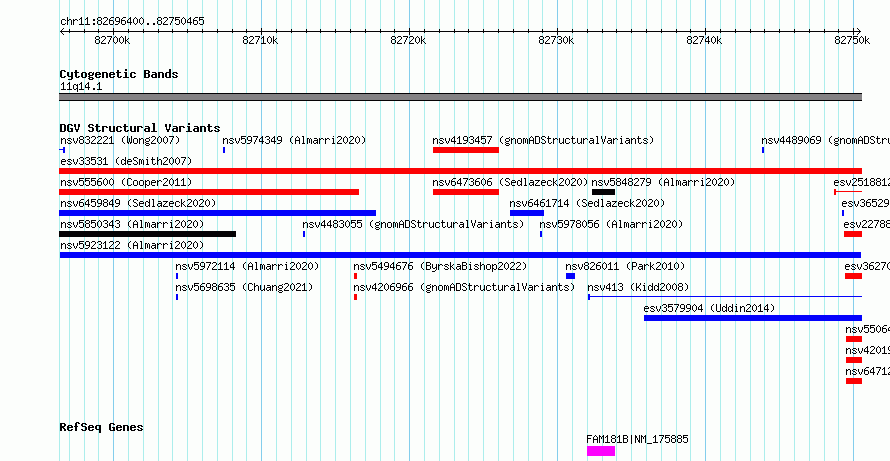This screenshot has height=461, width=890.
Task: Click the 82730k ruler label
Action: click(x=556, y=40)
